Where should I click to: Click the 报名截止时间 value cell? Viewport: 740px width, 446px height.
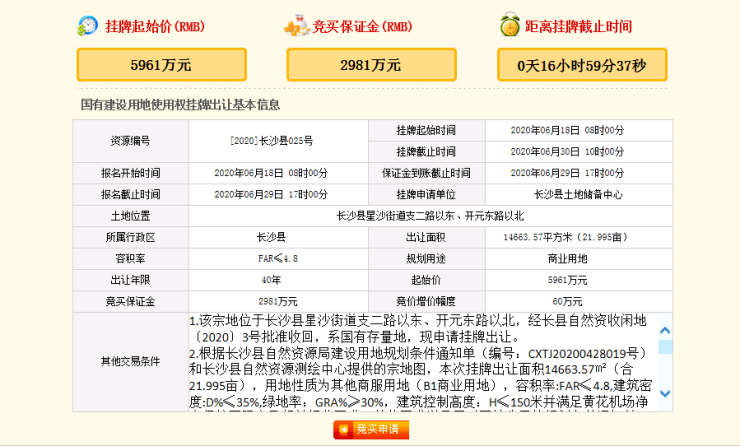coord(278,194)
